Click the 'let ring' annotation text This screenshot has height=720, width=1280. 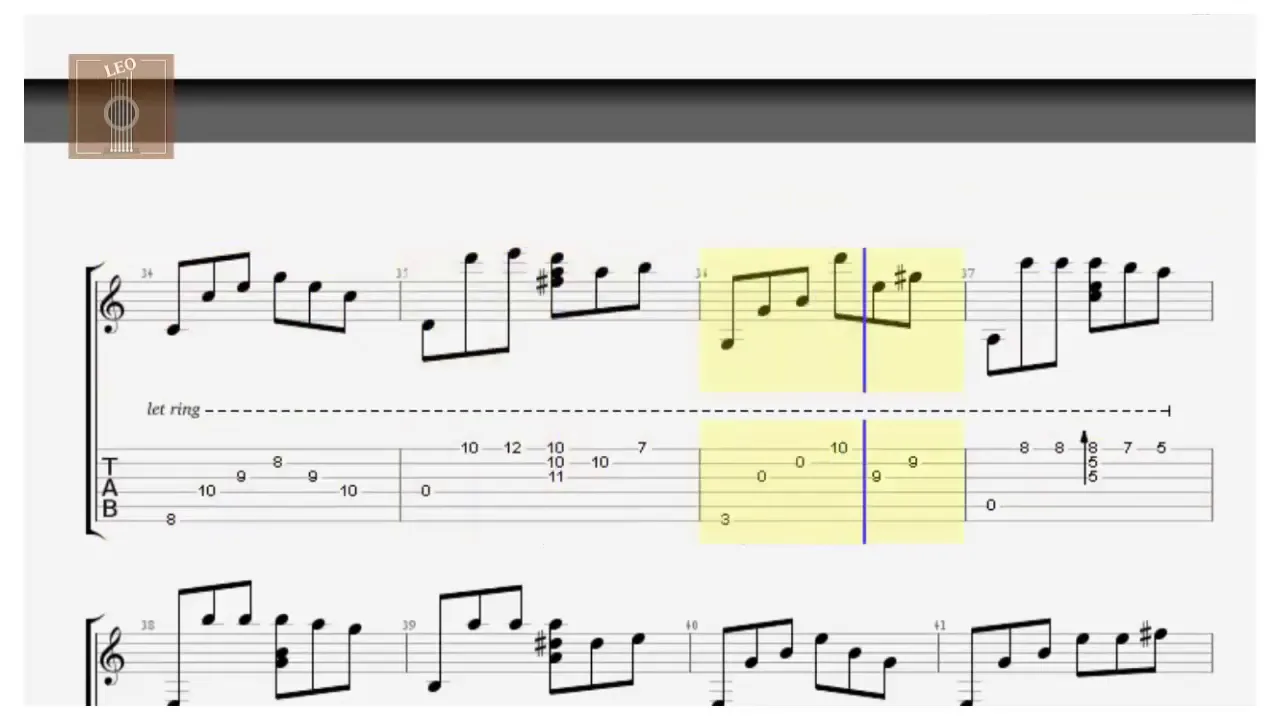pyautogui.click(x=173, y=409)
